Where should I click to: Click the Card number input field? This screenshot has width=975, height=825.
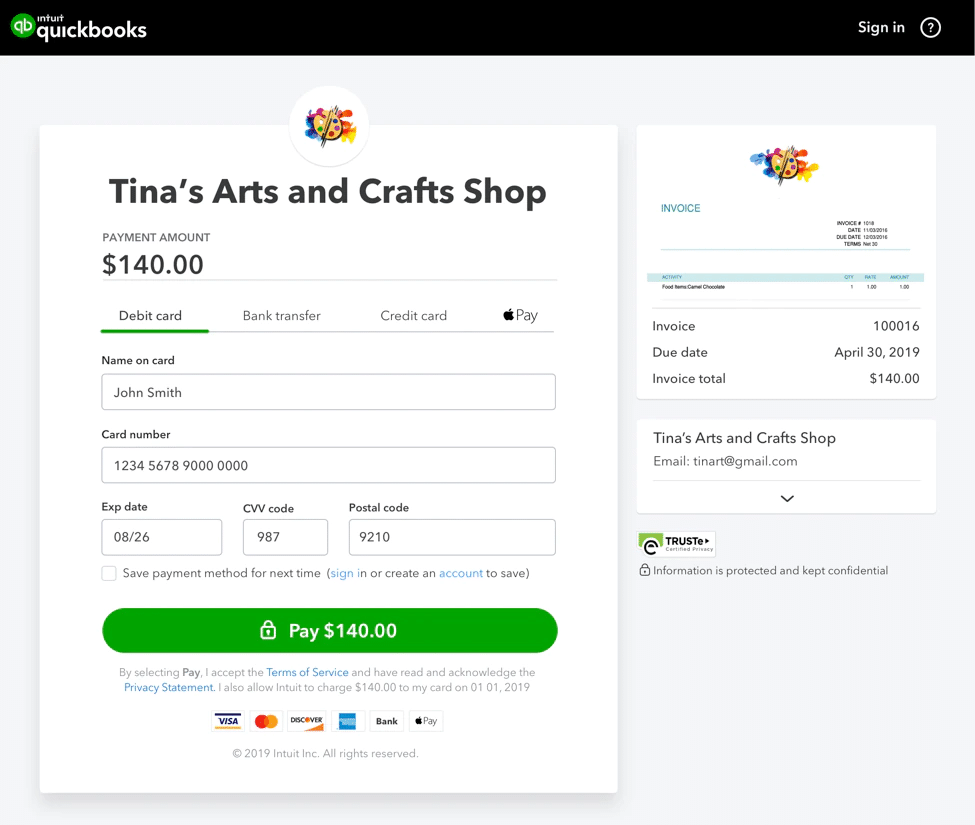[x=328, y=464]
